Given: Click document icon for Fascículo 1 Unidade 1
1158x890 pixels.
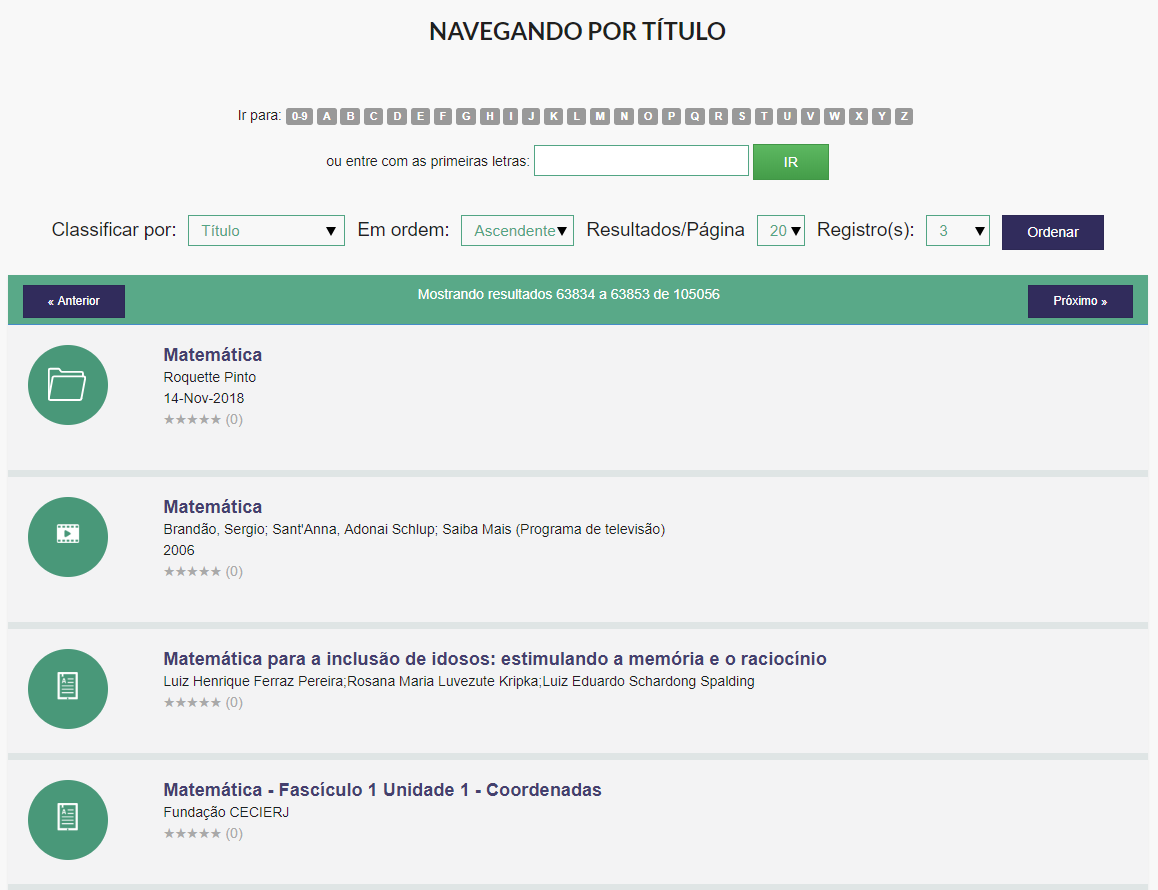Looking at the screenshot, I should tap(67, 820).
